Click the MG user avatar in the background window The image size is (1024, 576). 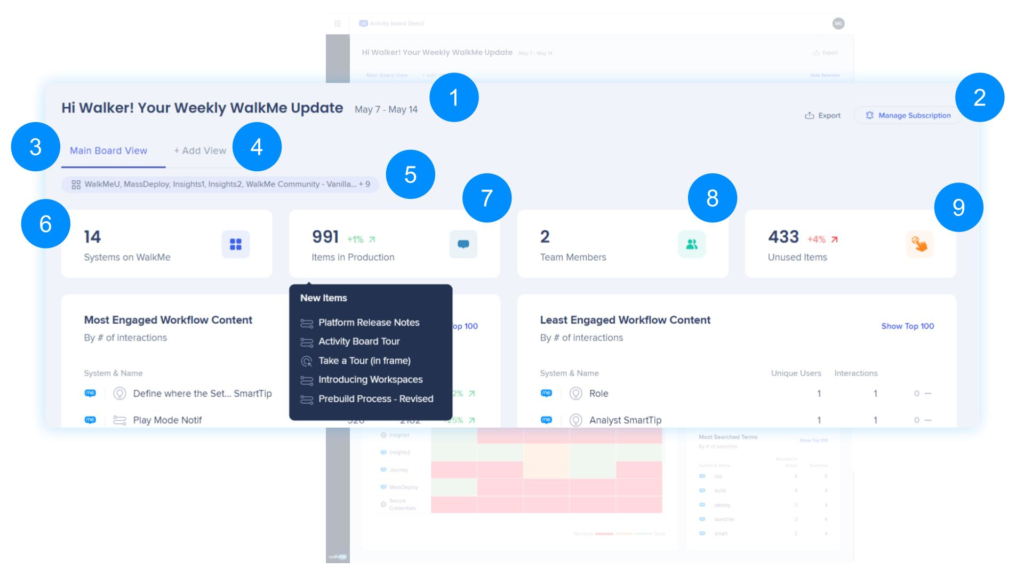point(839,24)
